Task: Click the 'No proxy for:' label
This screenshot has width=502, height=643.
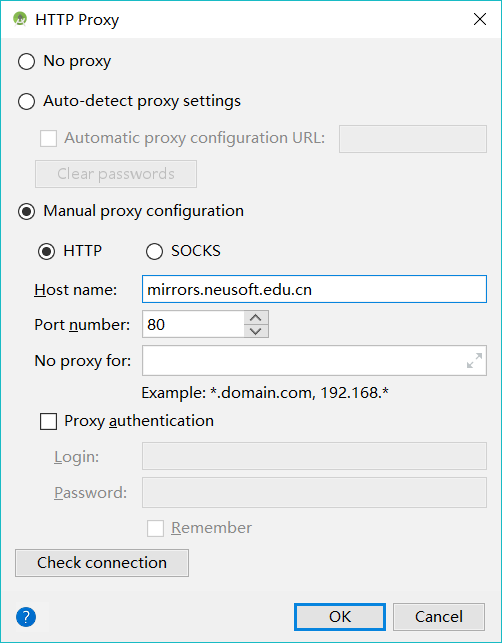Action: click(x=83, y=361)
